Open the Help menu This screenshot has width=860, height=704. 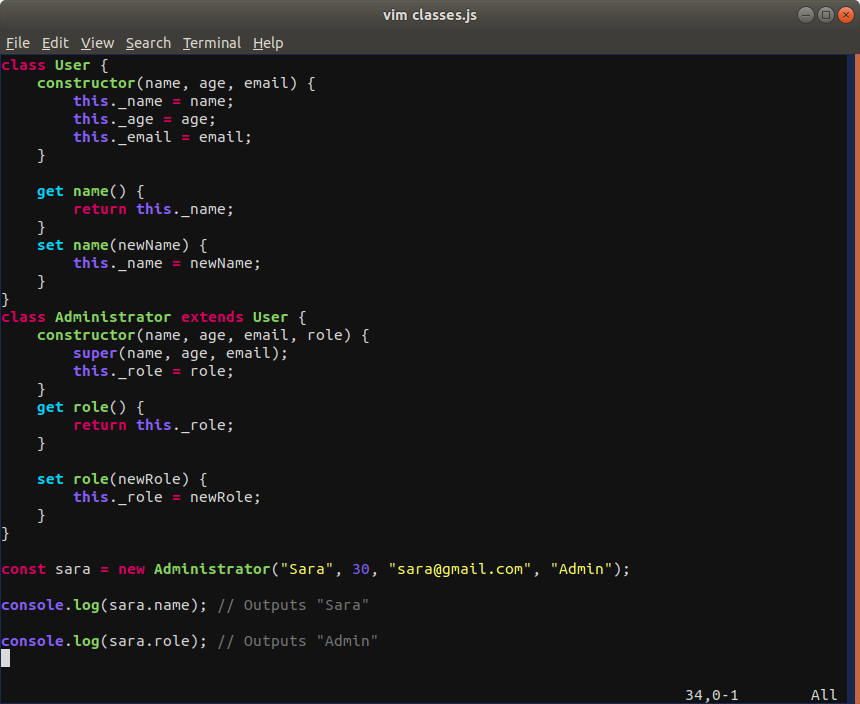[268, 43]
